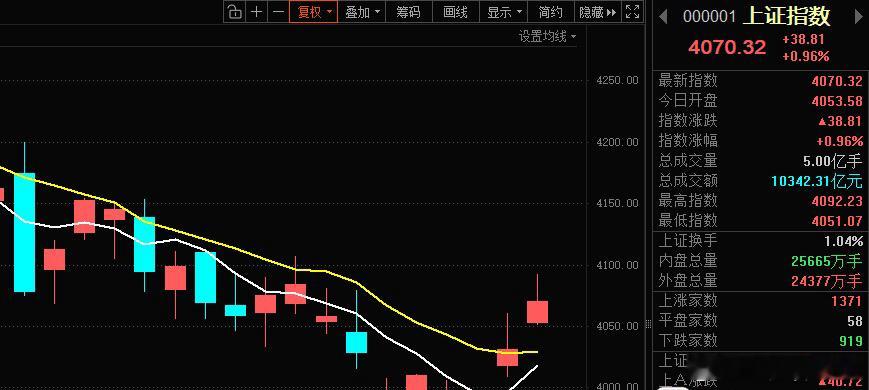Click the 4250.00 price axis label
This screenshot has height=390, width=869.
click(x=617, y=81)
